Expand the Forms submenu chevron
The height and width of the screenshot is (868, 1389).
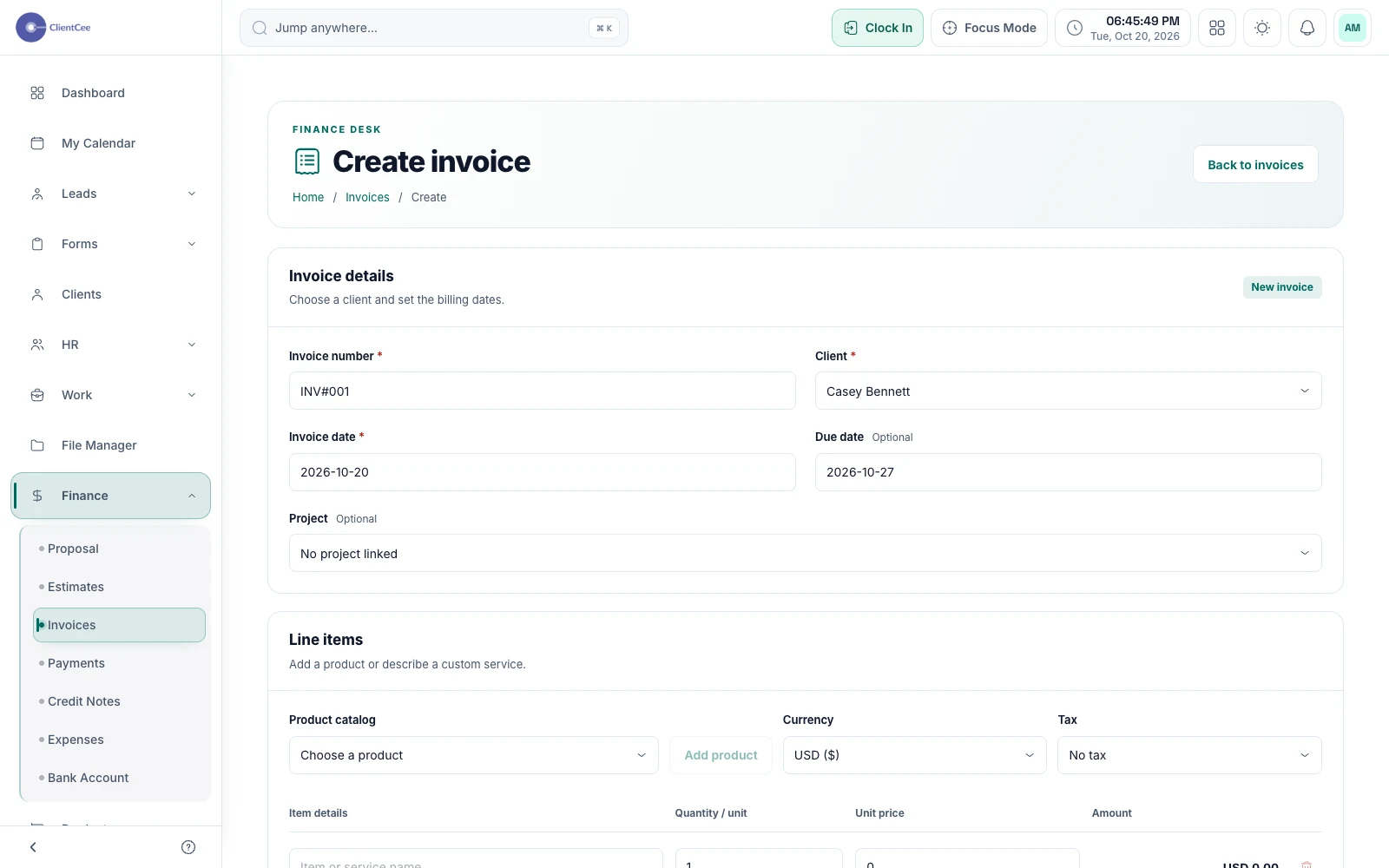(192, 244)
